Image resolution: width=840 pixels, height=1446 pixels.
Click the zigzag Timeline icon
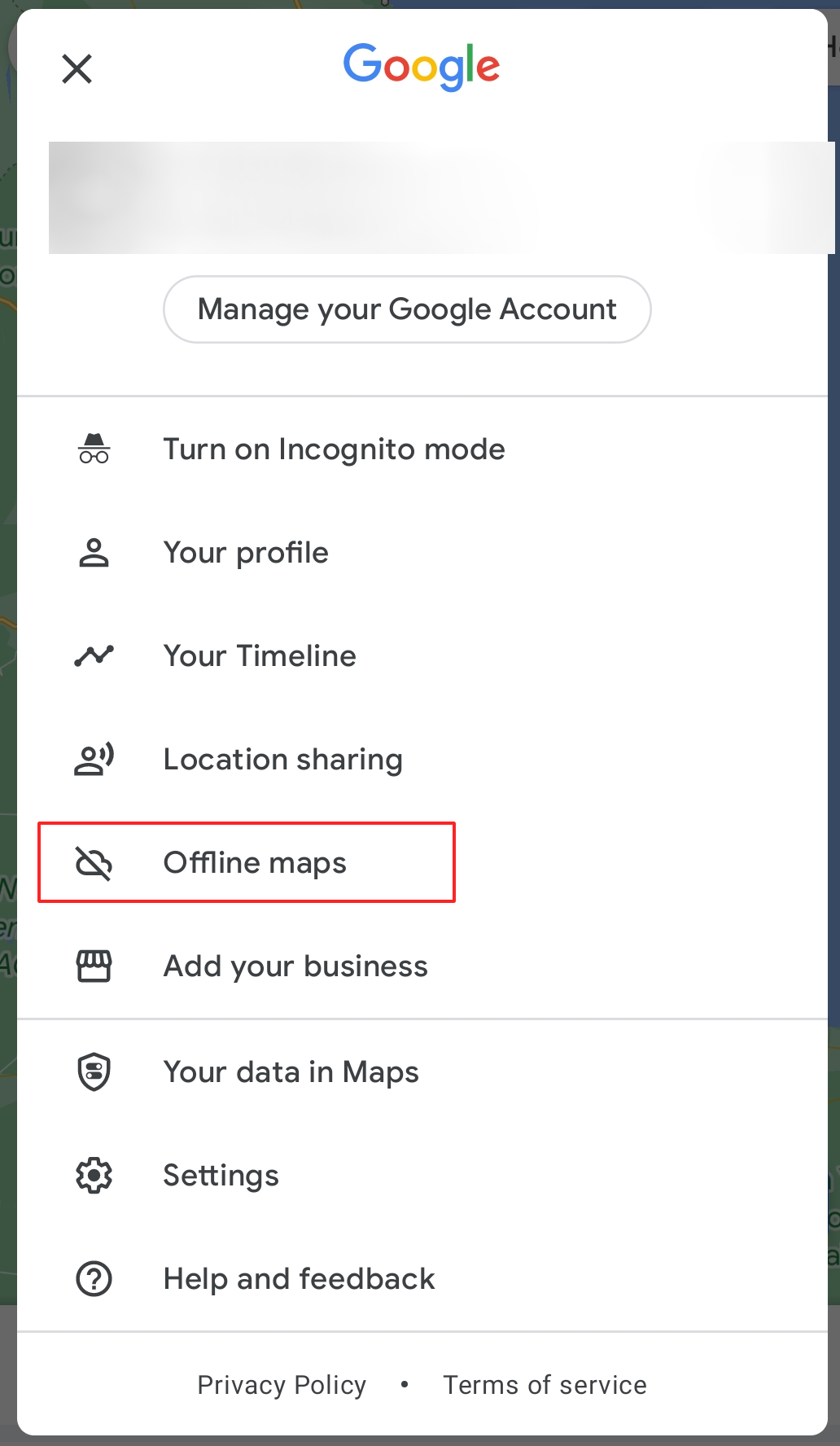(x=94, y=655)
